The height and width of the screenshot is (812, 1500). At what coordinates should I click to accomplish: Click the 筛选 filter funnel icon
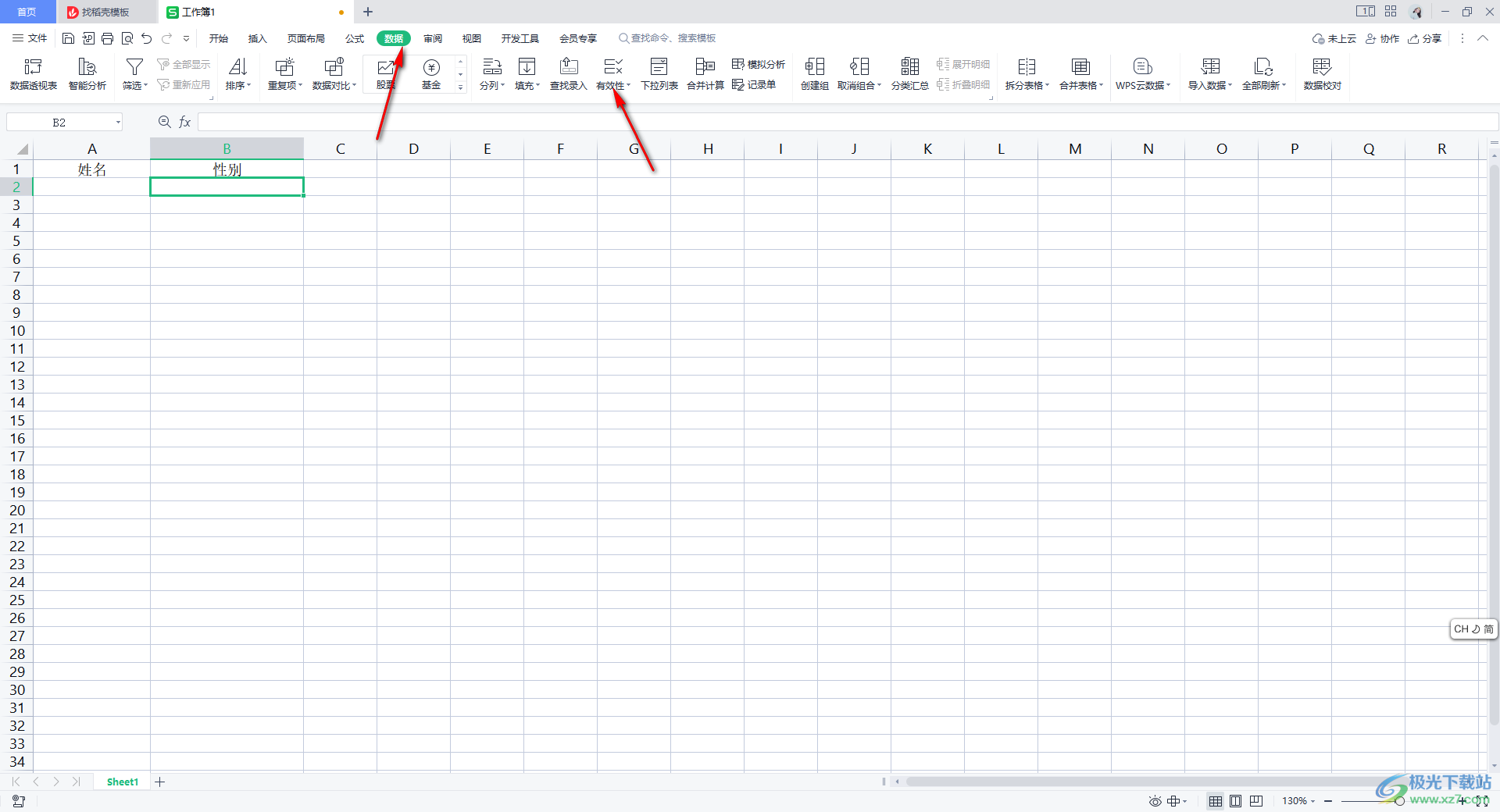134,67
